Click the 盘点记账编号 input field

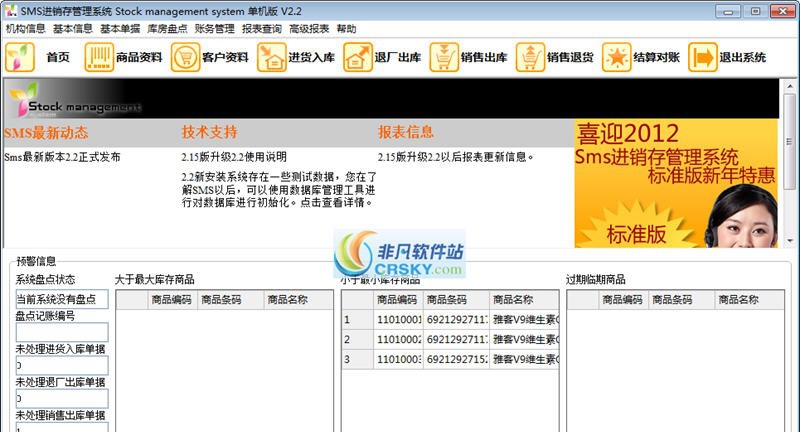[x=62, y=332]
